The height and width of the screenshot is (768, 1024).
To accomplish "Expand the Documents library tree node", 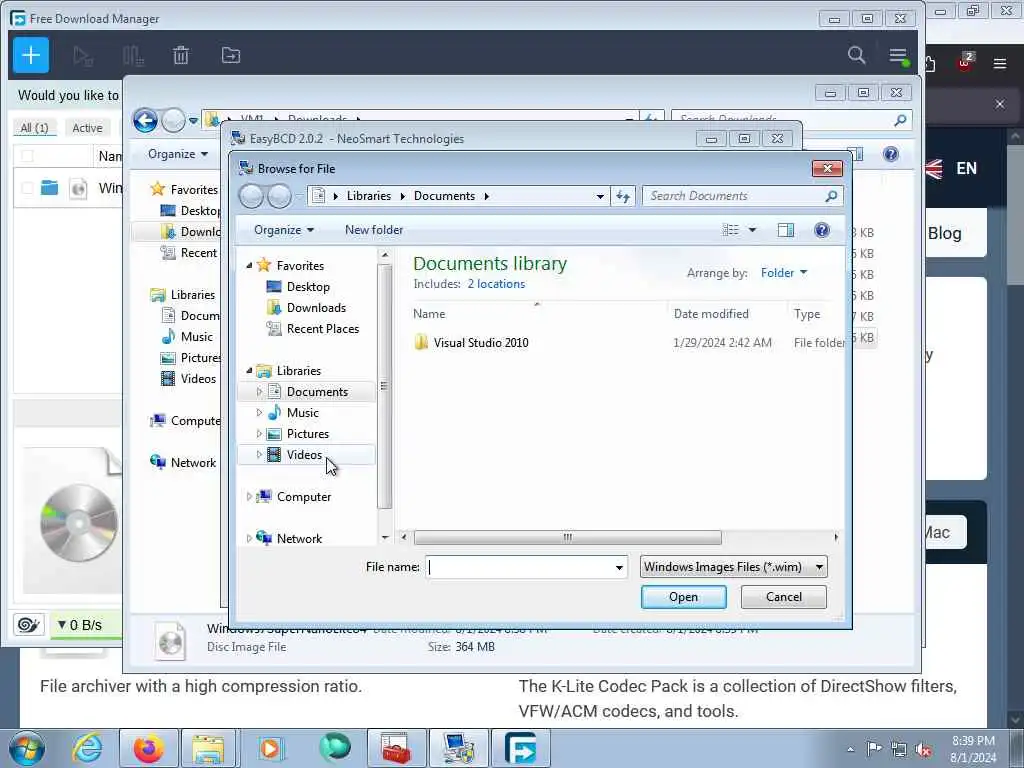I will click(259, 392).
